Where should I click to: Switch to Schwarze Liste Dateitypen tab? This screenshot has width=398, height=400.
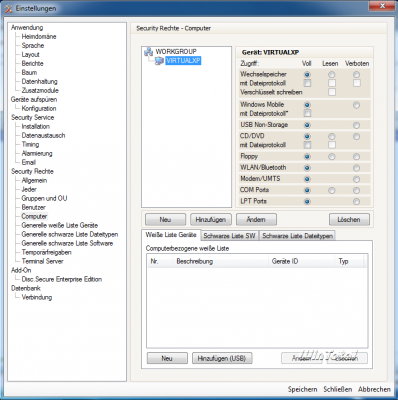tap(297, 236)
